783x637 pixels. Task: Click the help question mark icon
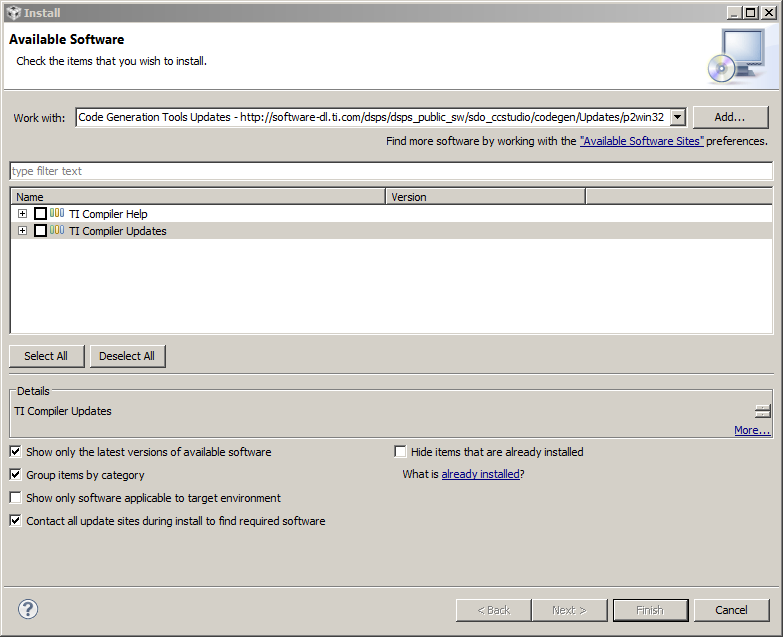28,609
